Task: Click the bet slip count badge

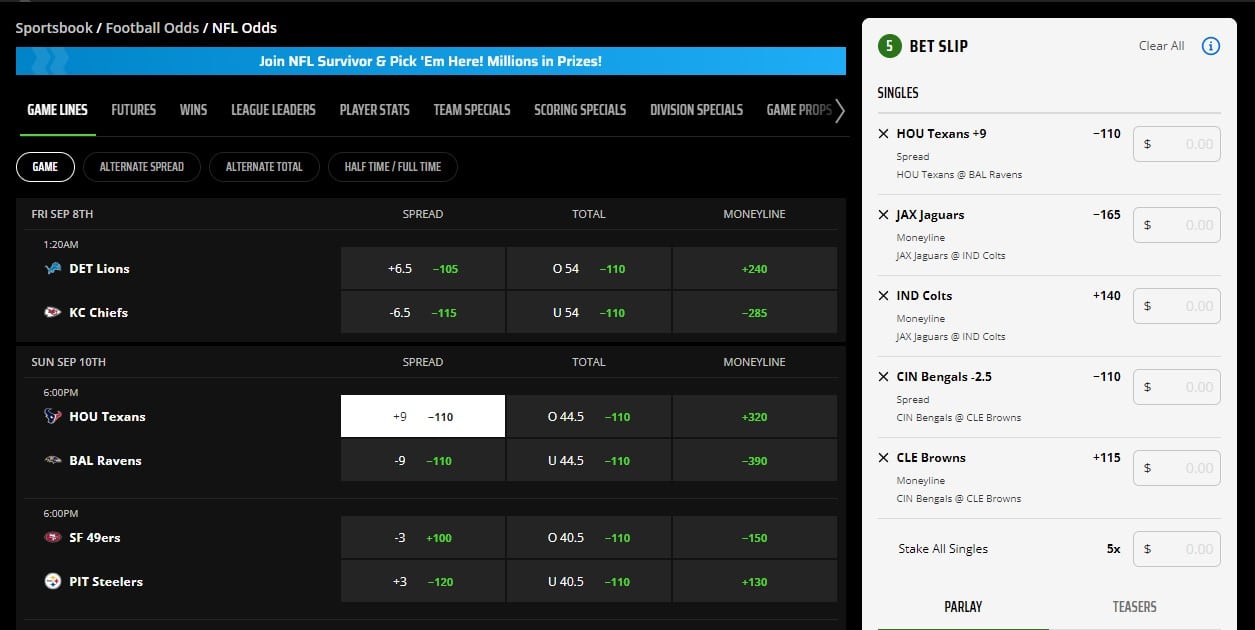Action: click(889, 46)
